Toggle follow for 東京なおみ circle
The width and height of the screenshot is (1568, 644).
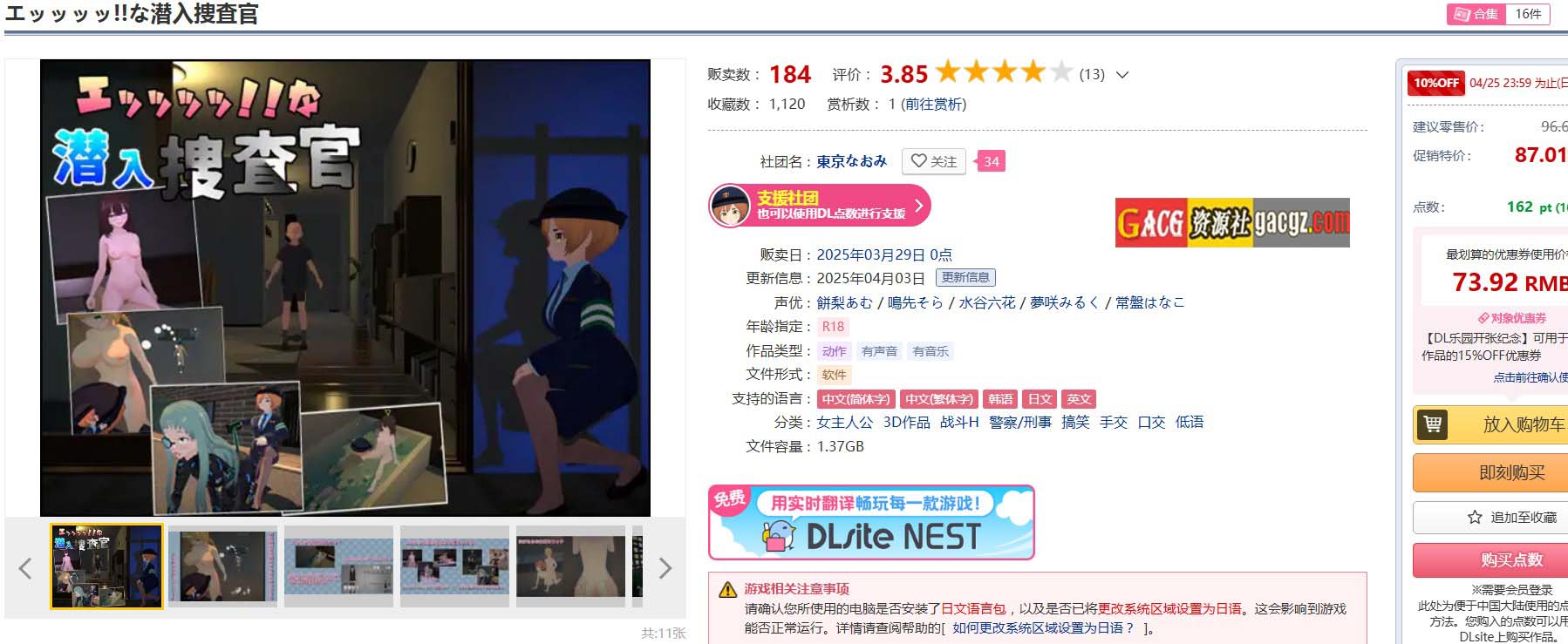pos(933,161)
